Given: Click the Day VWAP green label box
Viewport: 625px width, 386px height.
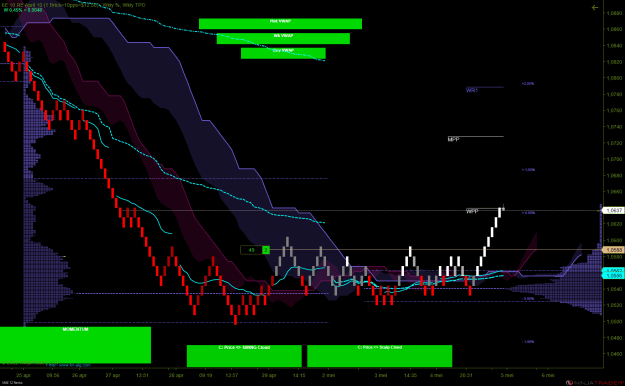Looking at the screenshot, I should (x=283, y=53).
